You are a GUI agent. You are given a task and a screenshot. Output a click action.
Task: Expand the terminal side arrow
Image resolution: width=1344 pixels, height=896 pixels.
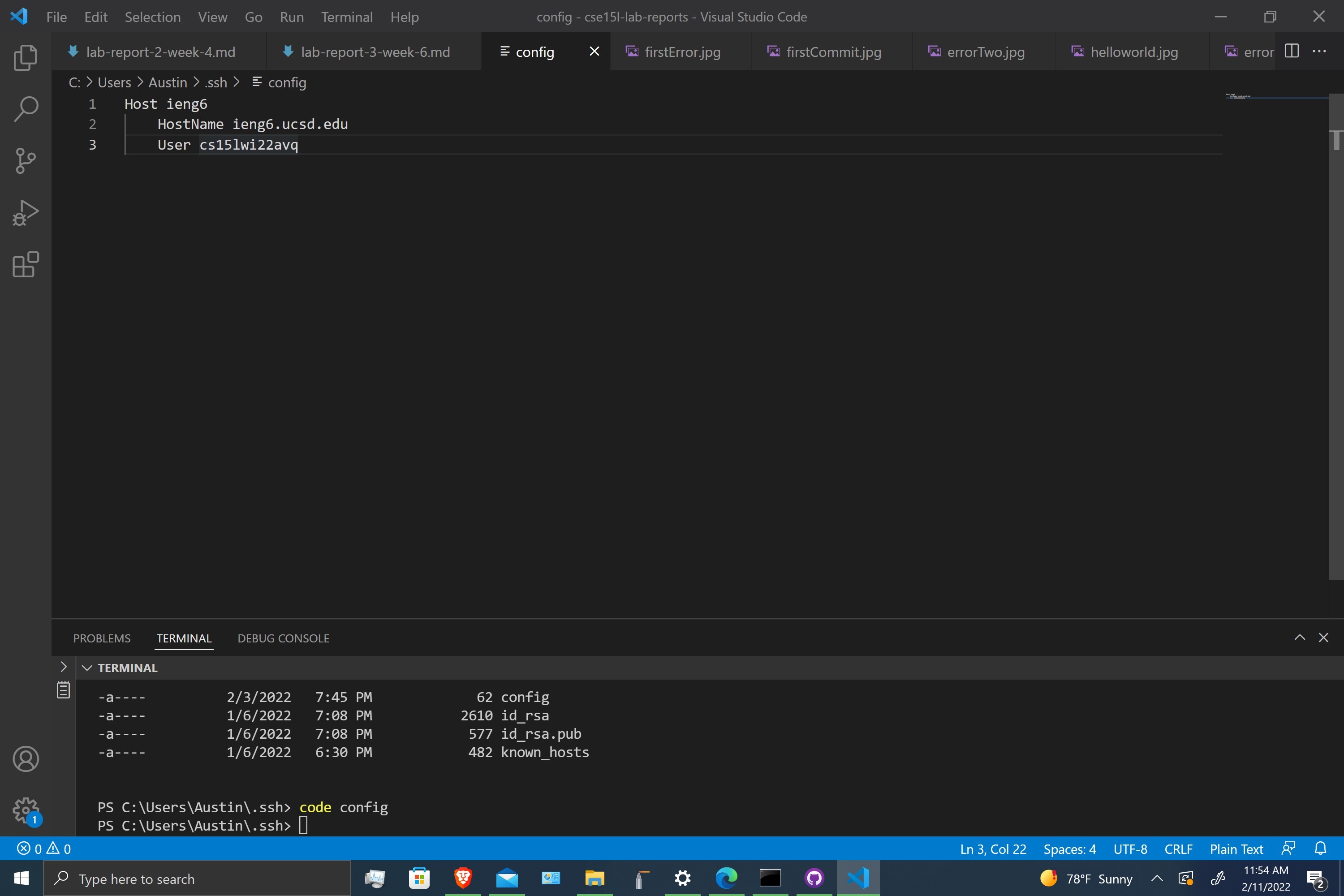64,667
